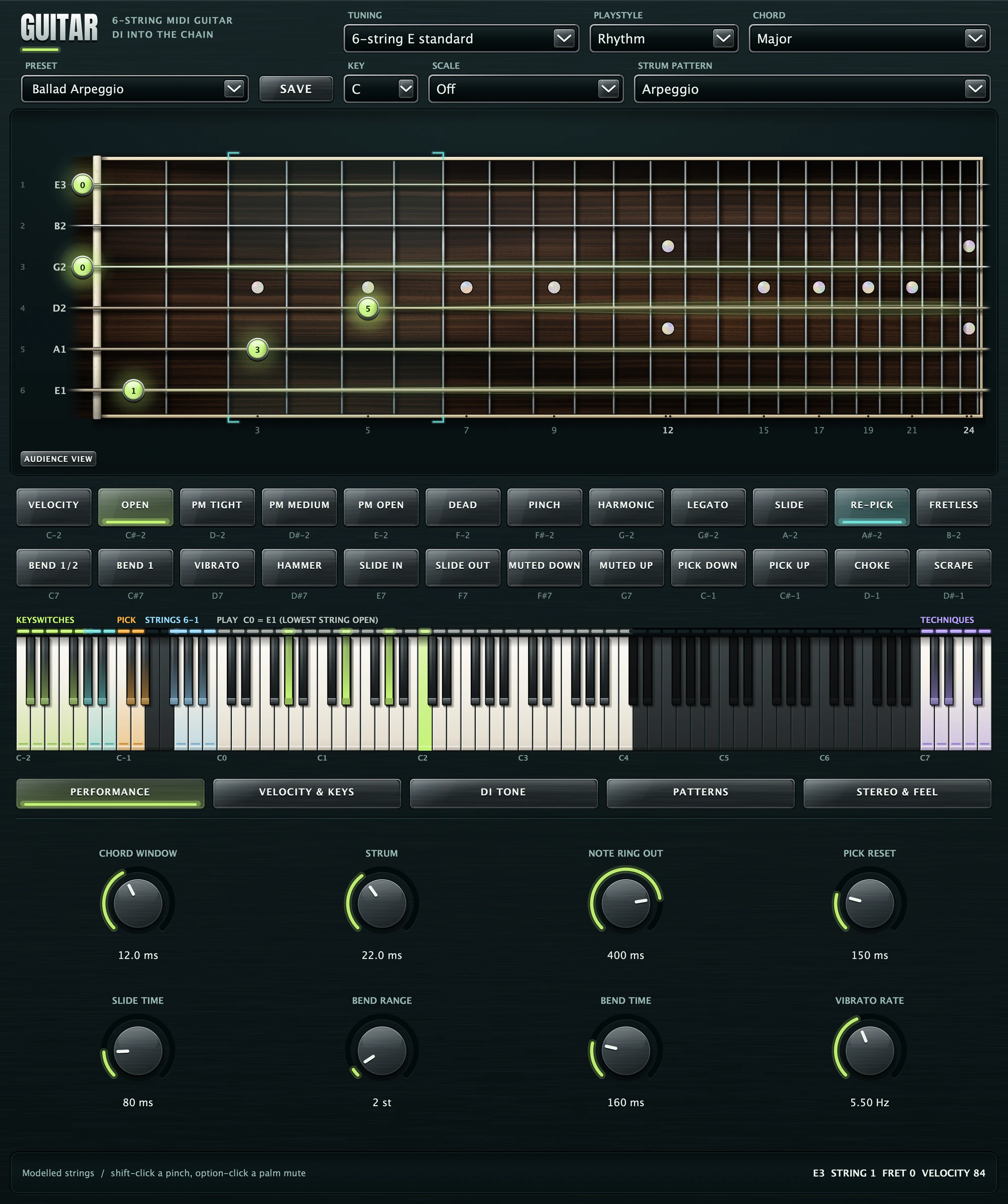Click fret 5 note marker on D2 string
Screen dimensions: 1008x1204
click(368, 309)
